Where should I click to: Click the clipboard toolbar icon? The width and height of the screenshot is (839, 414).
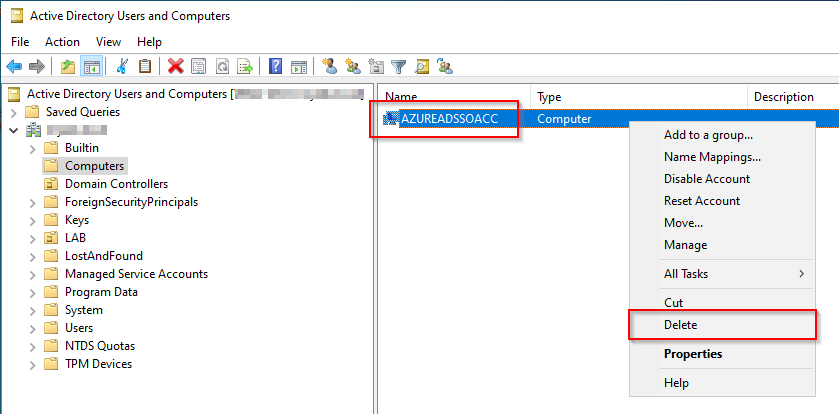pos(145,66)
